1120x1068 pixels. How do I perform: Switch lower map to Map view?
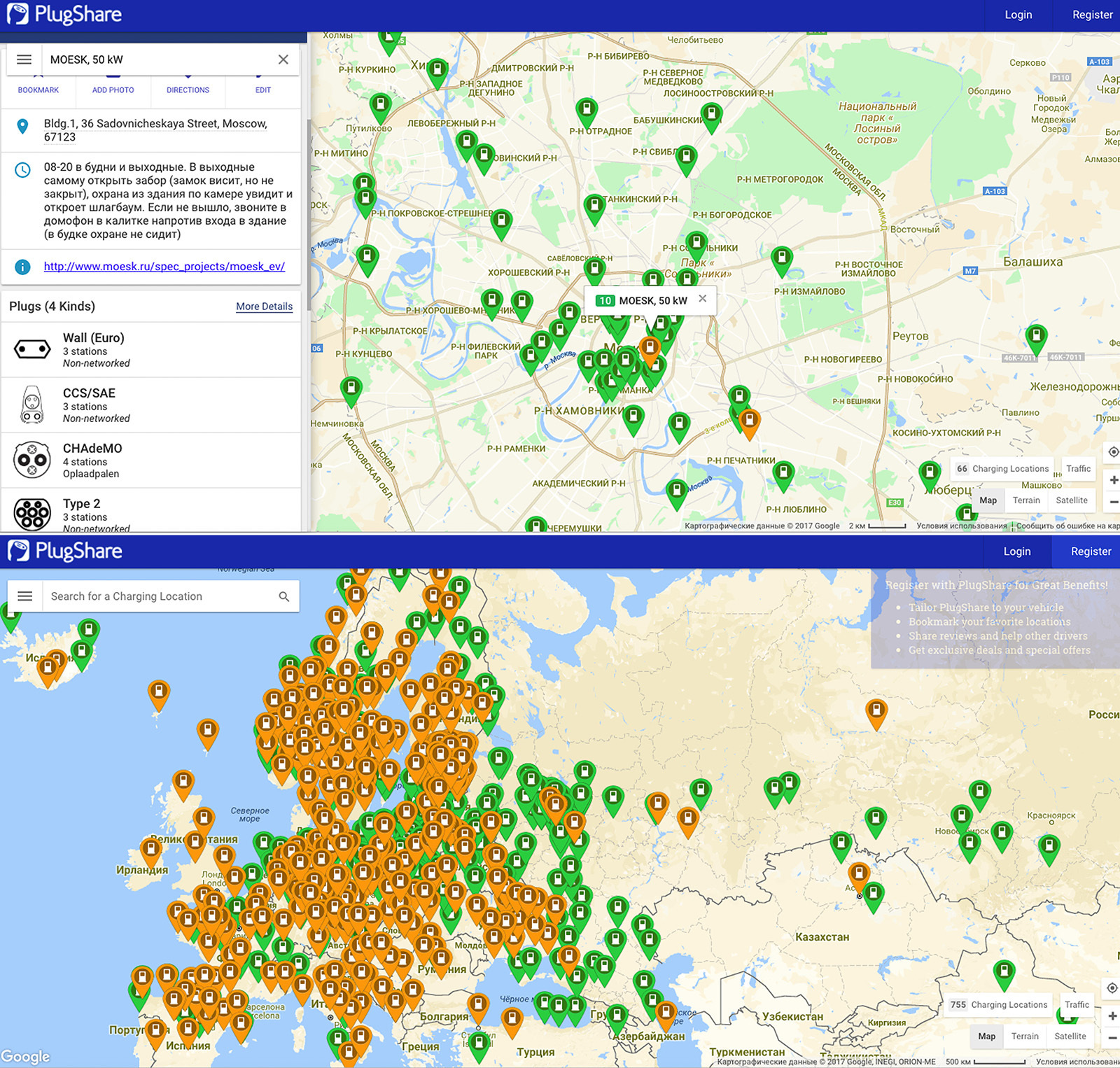pyautogui.click(x=986, y=1037)
